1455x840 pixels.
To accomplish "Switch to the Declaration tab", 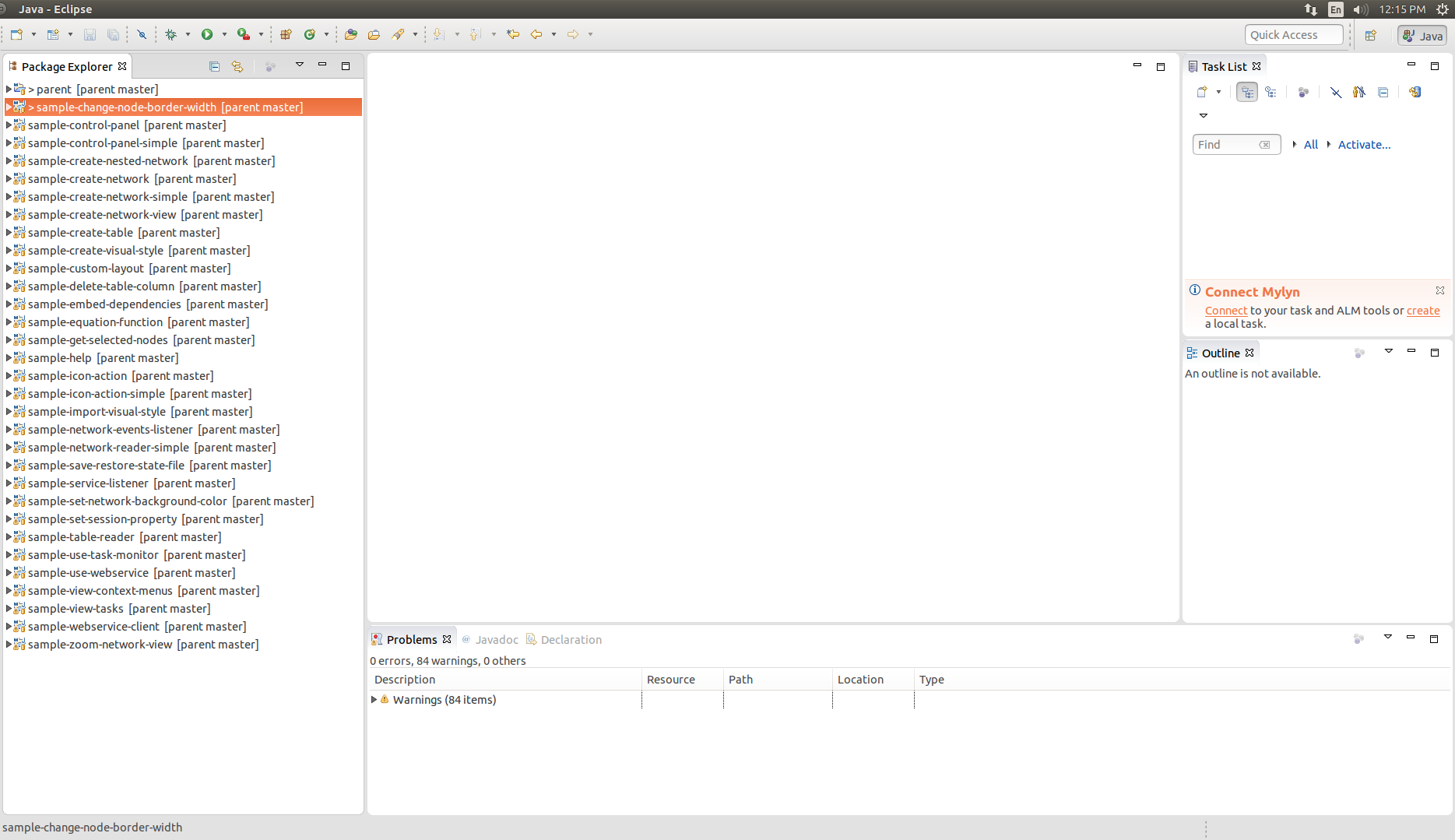I will click(x=571, y=640).
